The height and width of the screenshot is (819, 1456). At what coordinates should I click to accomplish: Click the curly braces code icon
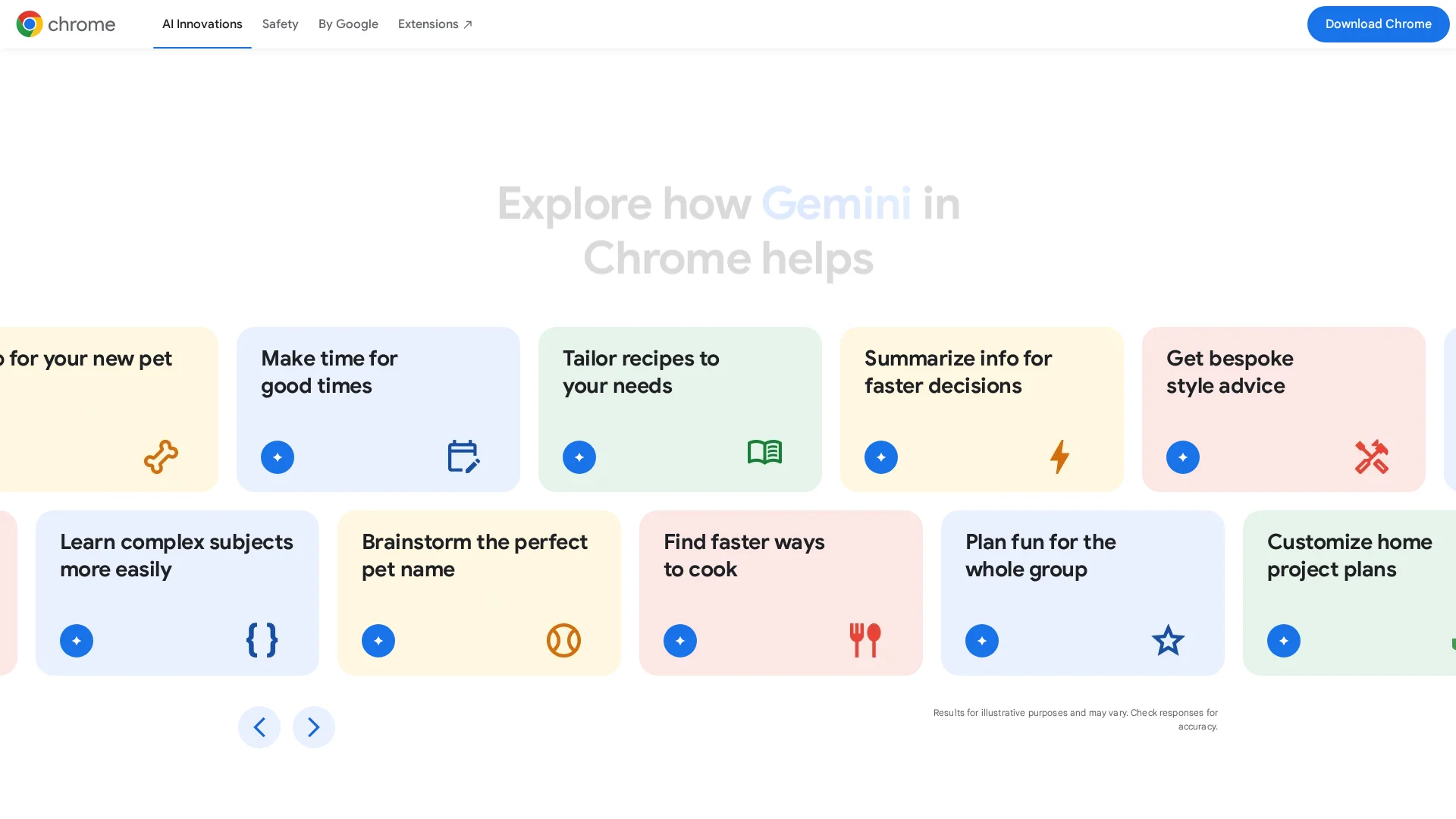[x=262, y=640]
